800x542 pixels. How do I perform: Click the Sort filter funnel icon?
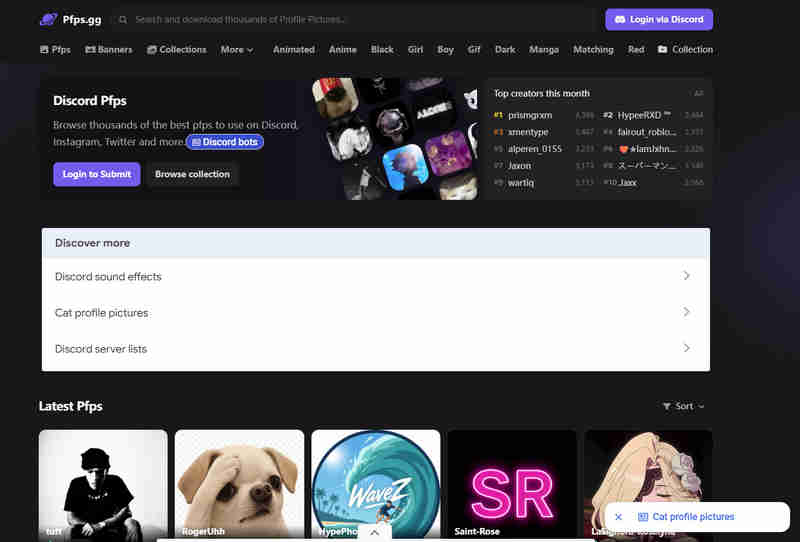point(666,406)
